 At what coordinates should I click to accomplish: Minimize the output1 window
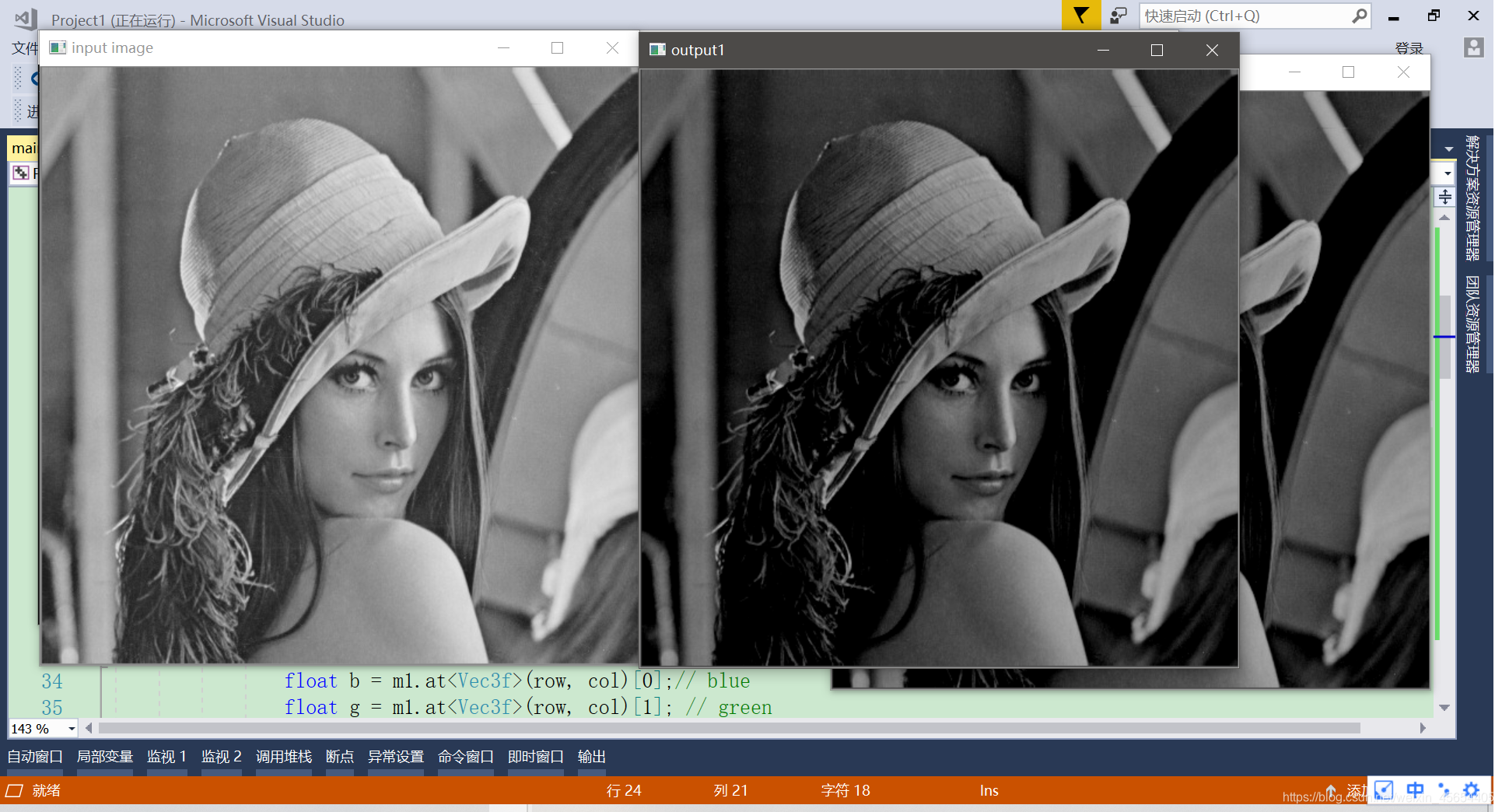[x=1103, y=51]
